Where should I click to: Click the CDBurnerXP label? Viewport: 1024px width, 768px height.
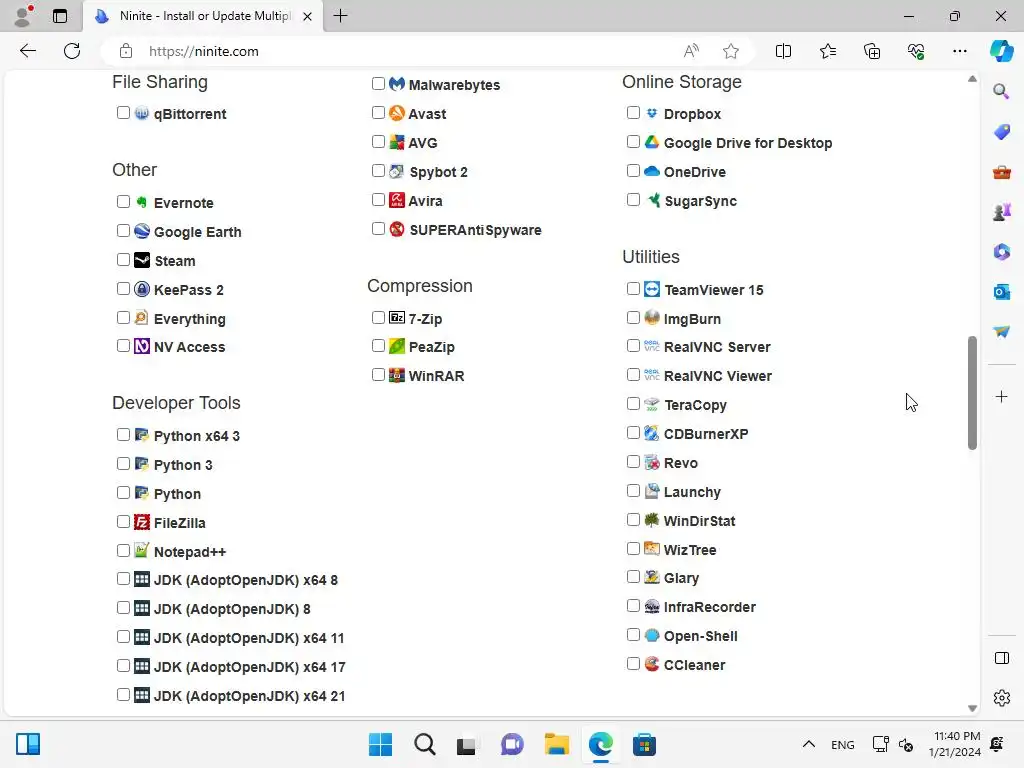point(706,434)
